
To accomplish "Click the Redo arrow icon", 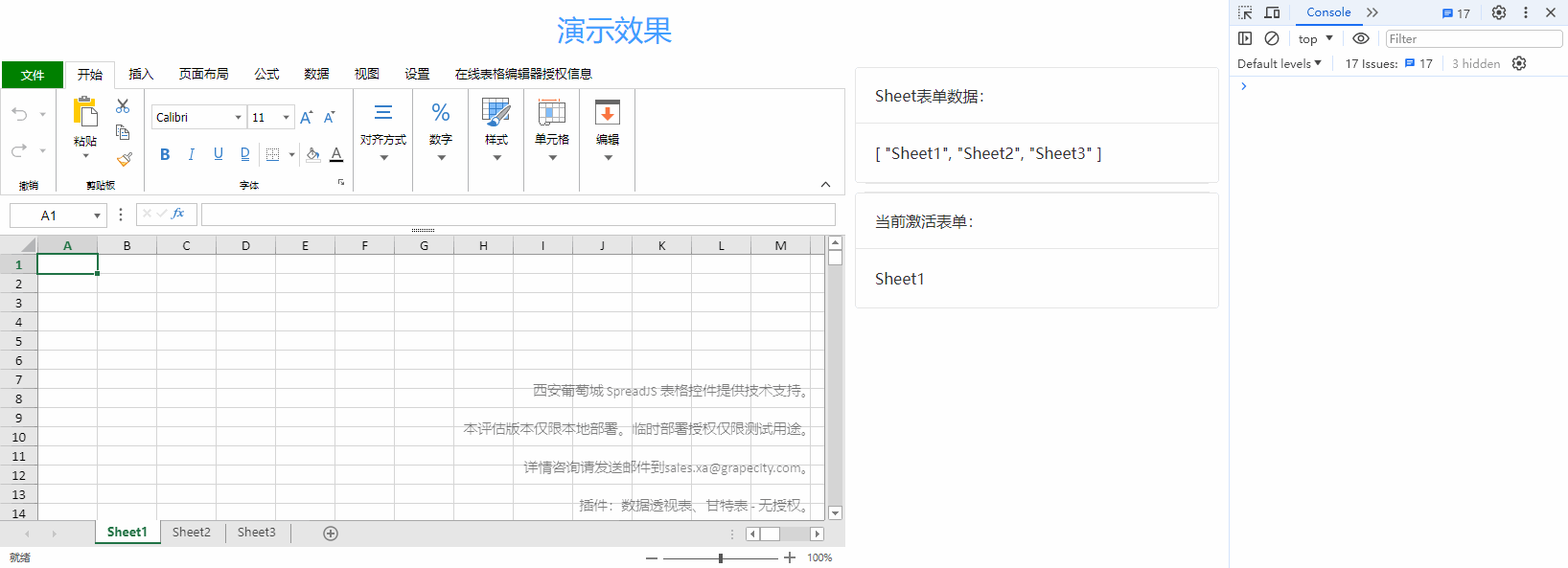I will coord(19,150).
